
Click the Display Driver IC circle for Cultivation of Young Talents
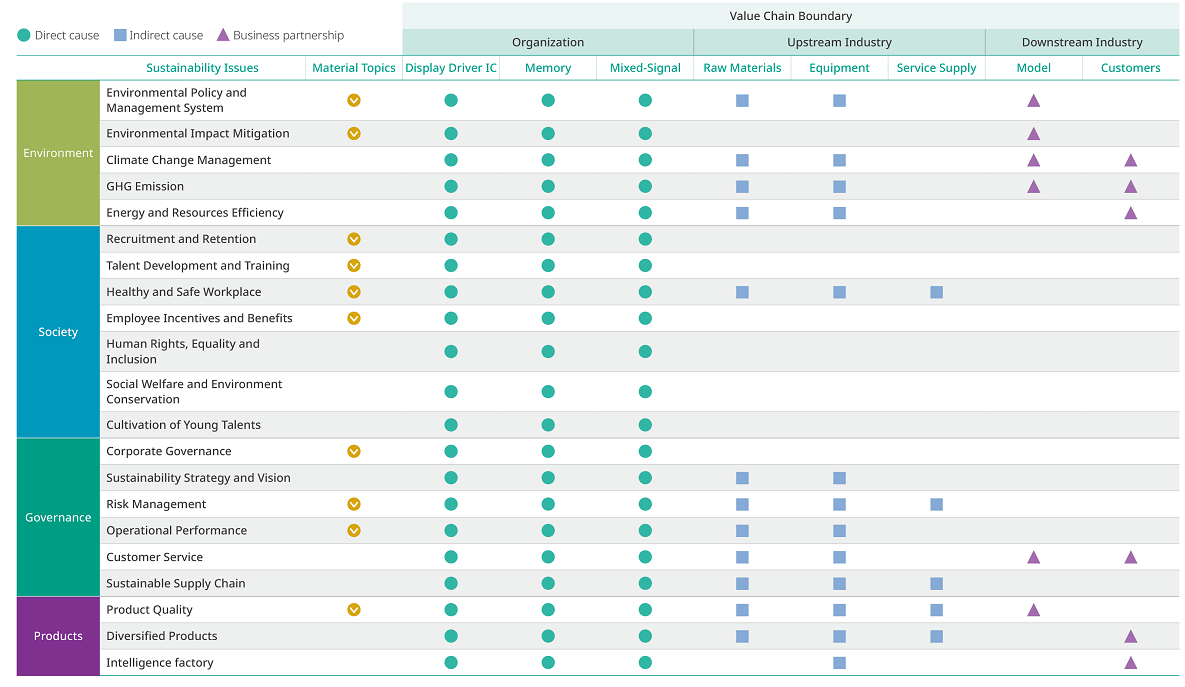point(451,425)
